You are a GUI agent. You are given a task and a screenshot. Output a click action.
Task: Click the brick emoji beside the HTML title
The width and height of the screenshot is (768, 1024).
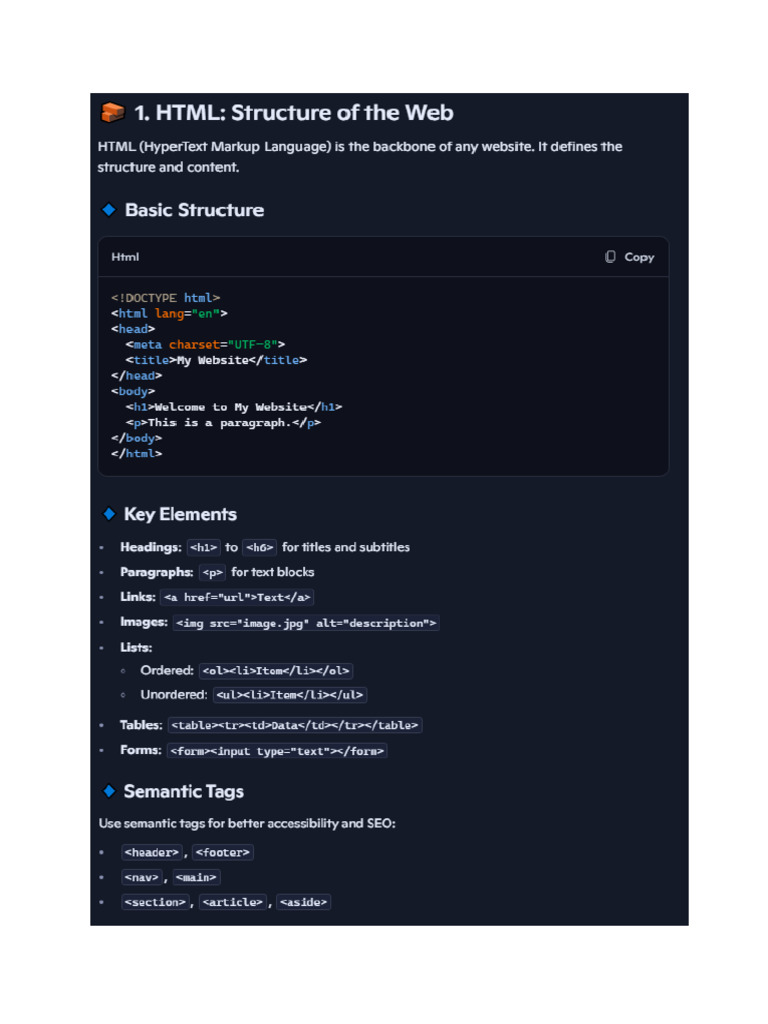pos(113,113)
